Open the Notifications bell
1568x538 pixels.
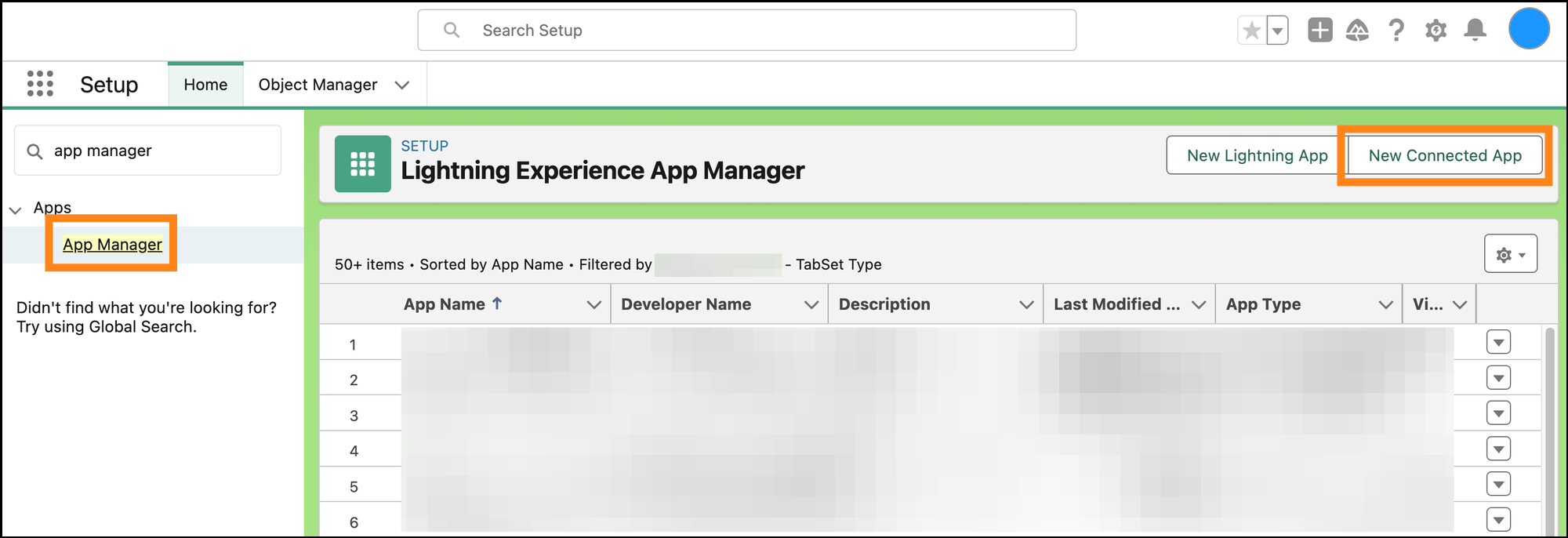(x=1475, y=31)
